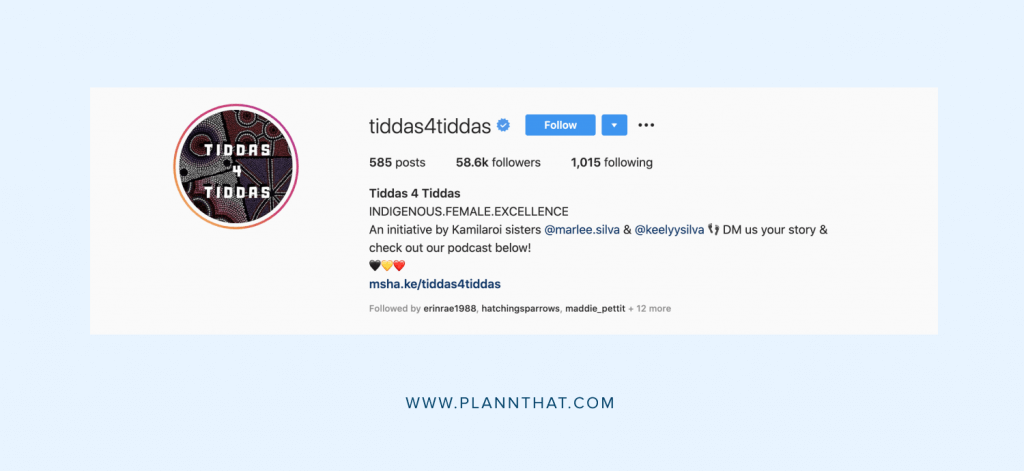The height and width of the screenshot is (471, 1024).
Task: Open follower erinrae1988's profile
Action: (x=451, y=308)
